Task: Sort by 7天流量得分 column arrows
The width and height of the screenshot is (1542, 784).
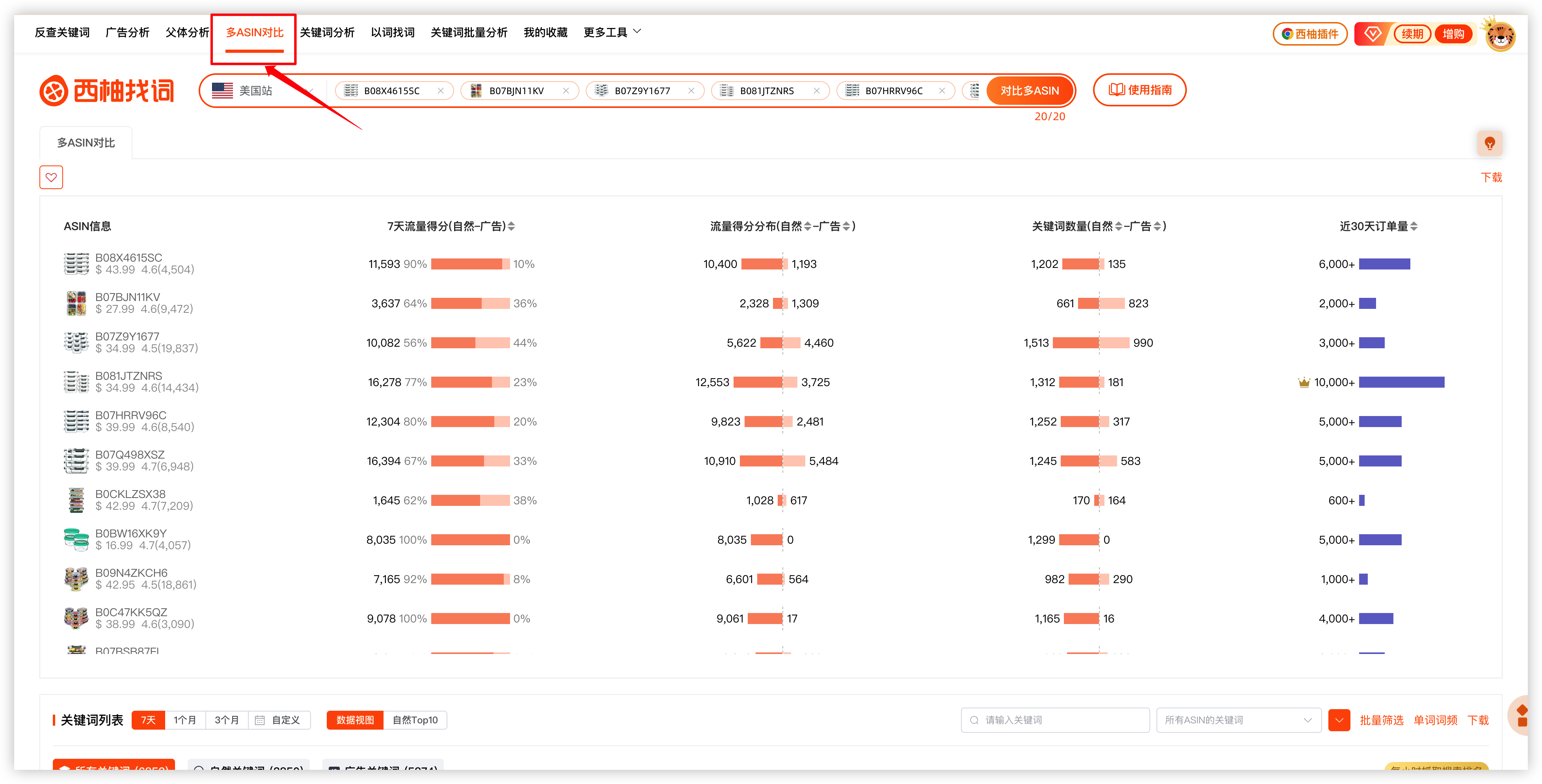Action: coord(511,226)
